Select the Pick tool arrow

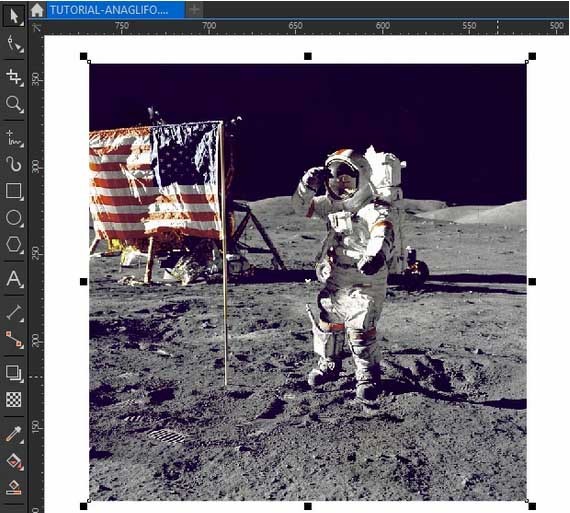click(x=14, y=16)
